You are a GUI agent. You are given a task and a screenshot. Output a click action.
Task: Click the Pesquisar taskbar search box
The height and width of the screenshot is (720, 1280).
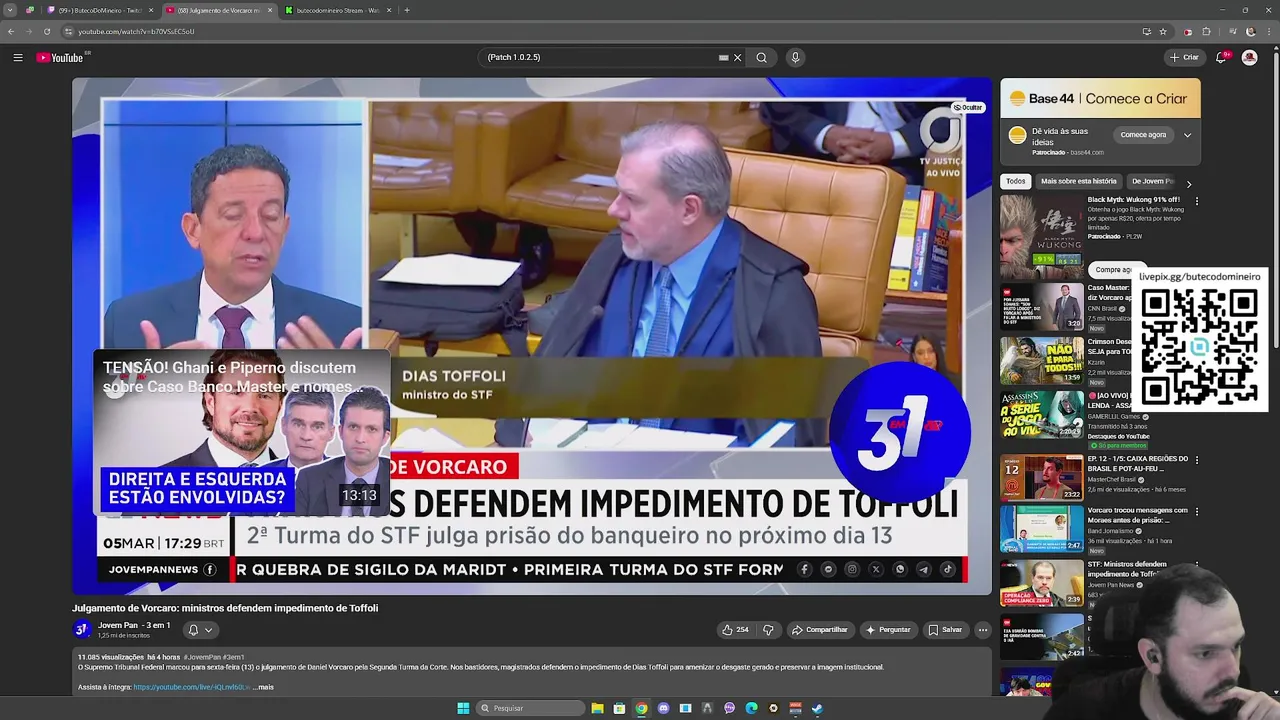pos(529,708)
